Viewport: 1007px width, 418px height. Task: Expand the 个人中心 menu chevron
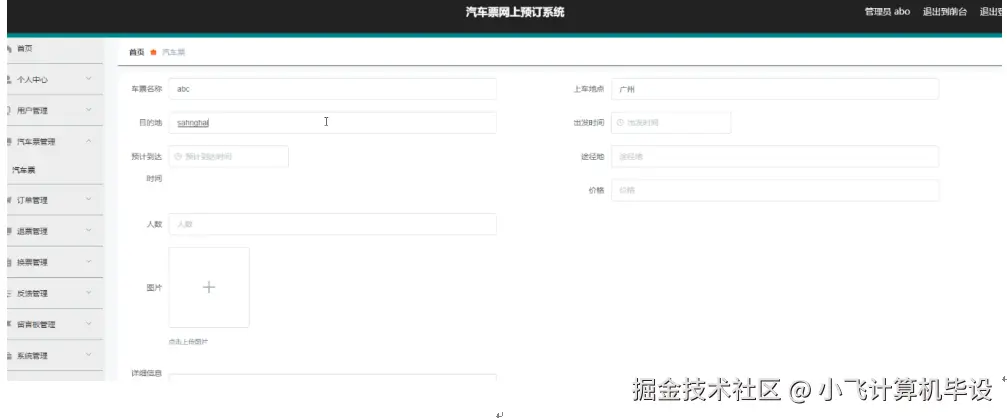(x=89, y=79)
